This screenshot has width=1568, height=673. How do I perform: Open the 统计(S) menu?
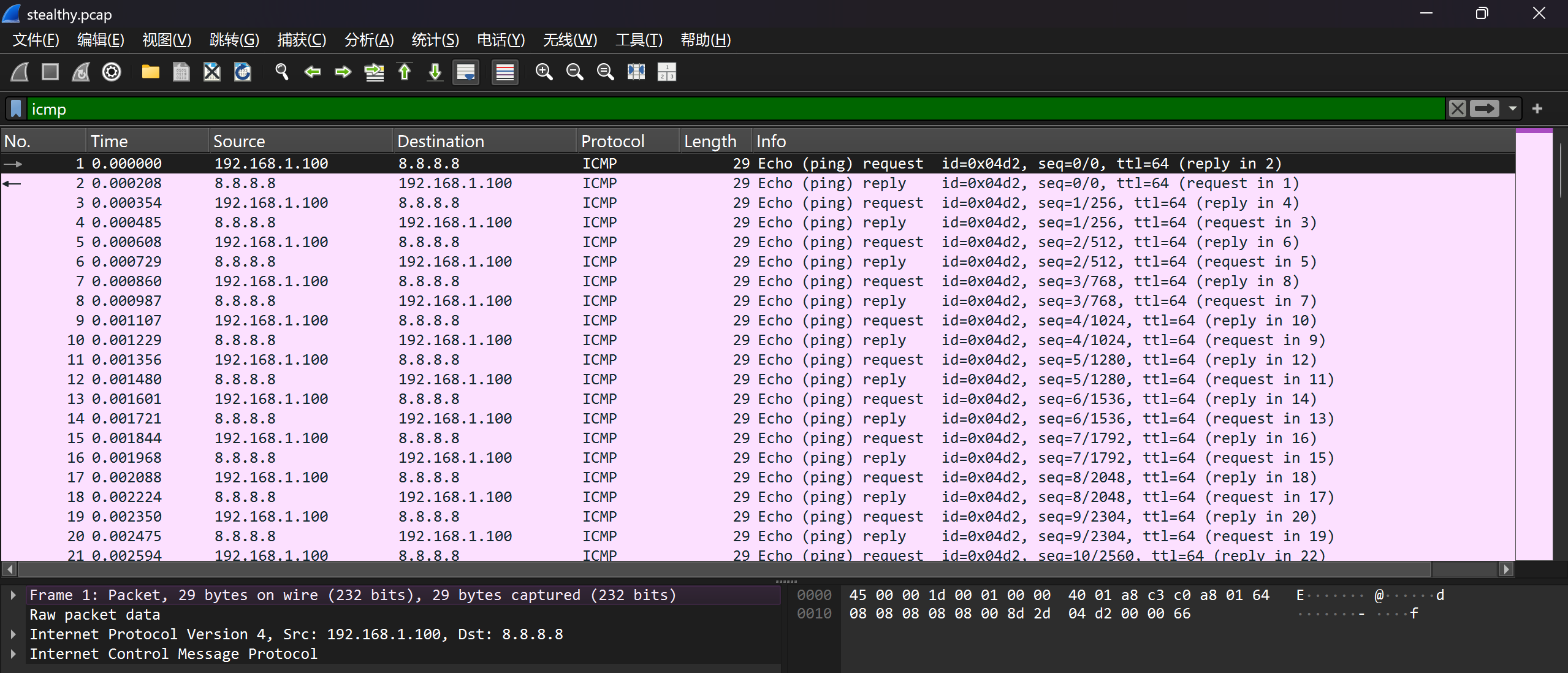(435, 40)
